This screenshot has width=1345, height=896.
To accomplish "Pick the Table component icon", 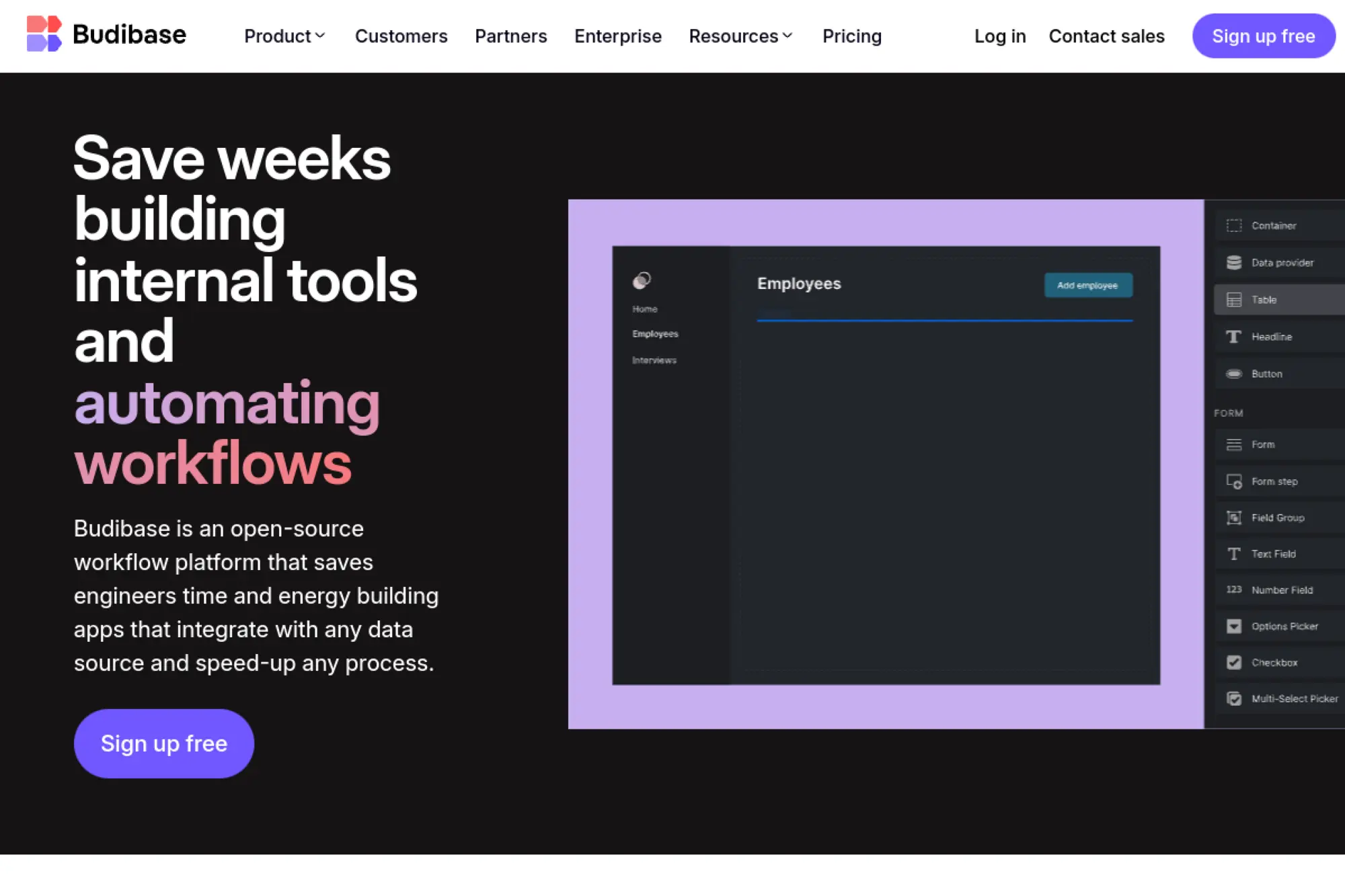I will (1233, 300).
